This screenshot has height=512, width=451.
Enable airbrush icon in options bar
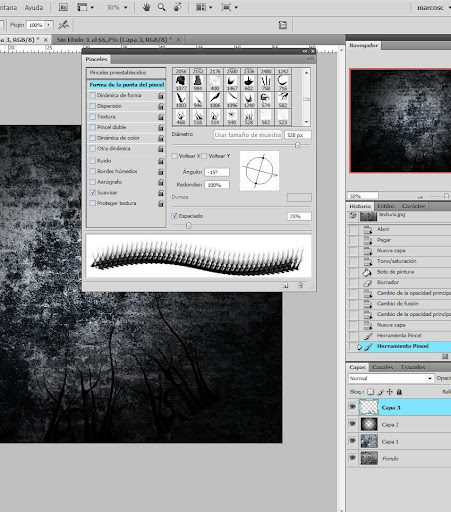point(63,25)
